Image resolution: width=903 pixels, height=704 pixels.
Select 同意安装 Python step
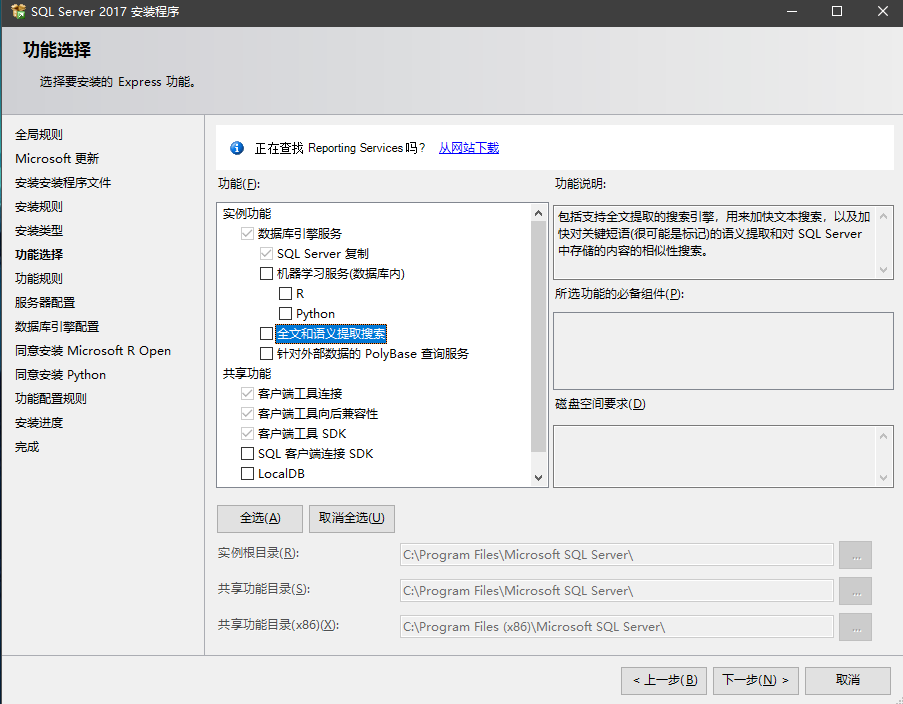(60, 375)
